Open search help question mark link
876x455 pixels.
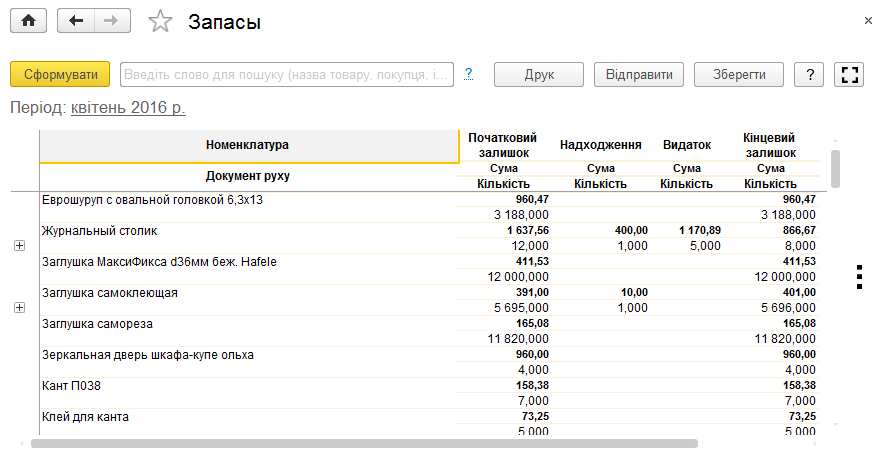click(x=469, y=74)
